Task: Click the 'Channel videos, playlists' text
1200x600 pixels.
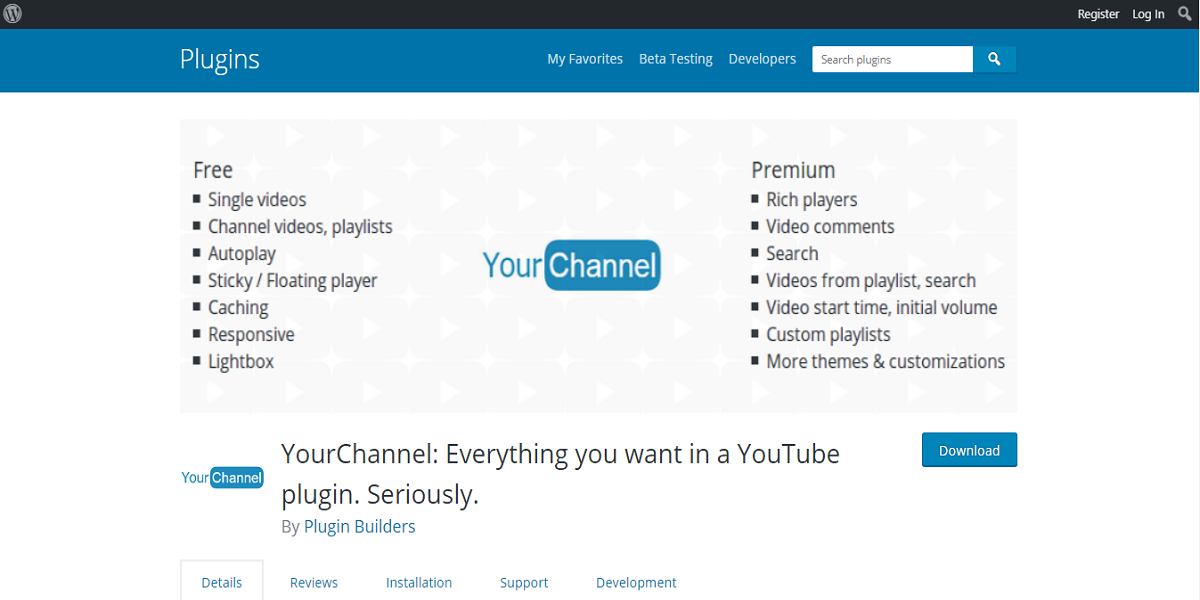Action: coord(300,227)
